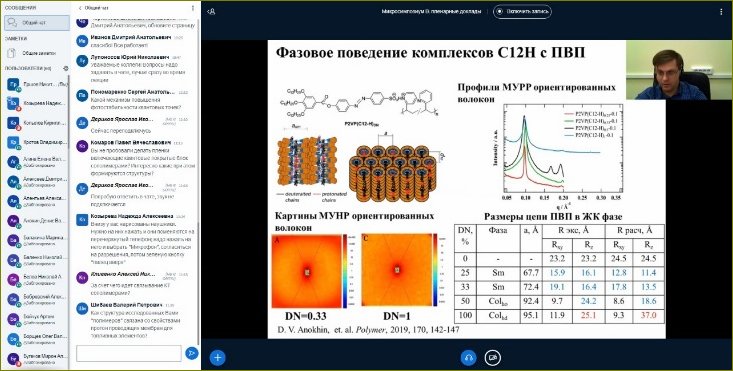Open the chat panel three-dot menu
This screenshot has height=371, width=733.
[193, 8]
